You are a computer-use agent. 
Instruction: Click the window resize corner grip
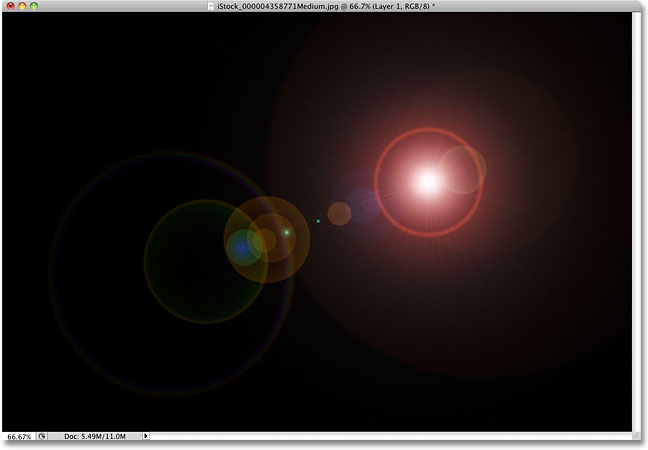click(637, 436)
